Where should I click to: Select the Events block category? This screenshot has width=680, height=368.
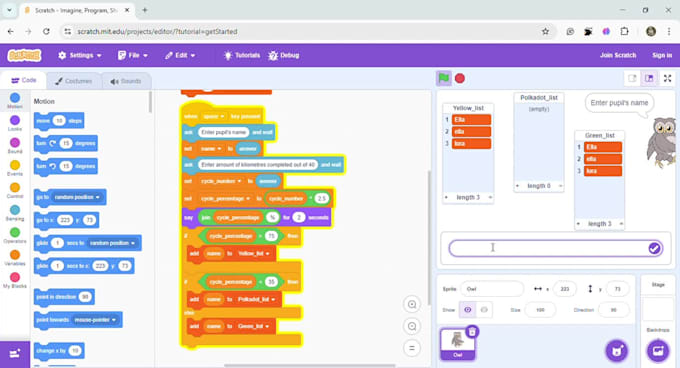[15, 168]
